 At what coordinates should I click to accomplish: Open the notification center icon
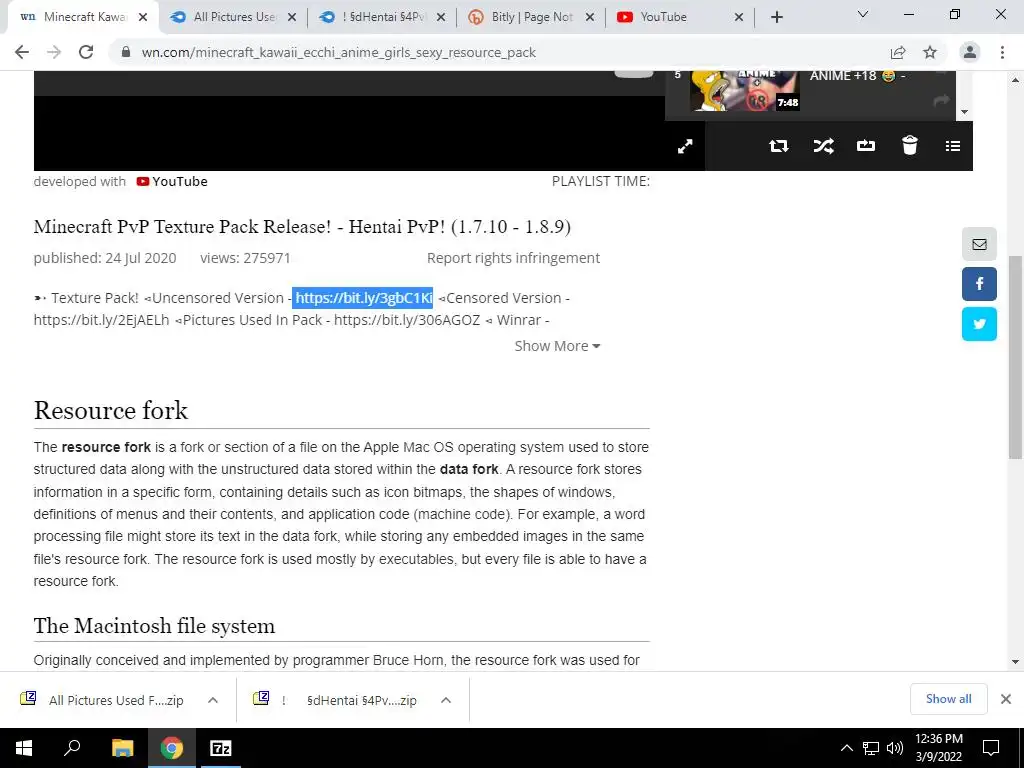point(991,748)
